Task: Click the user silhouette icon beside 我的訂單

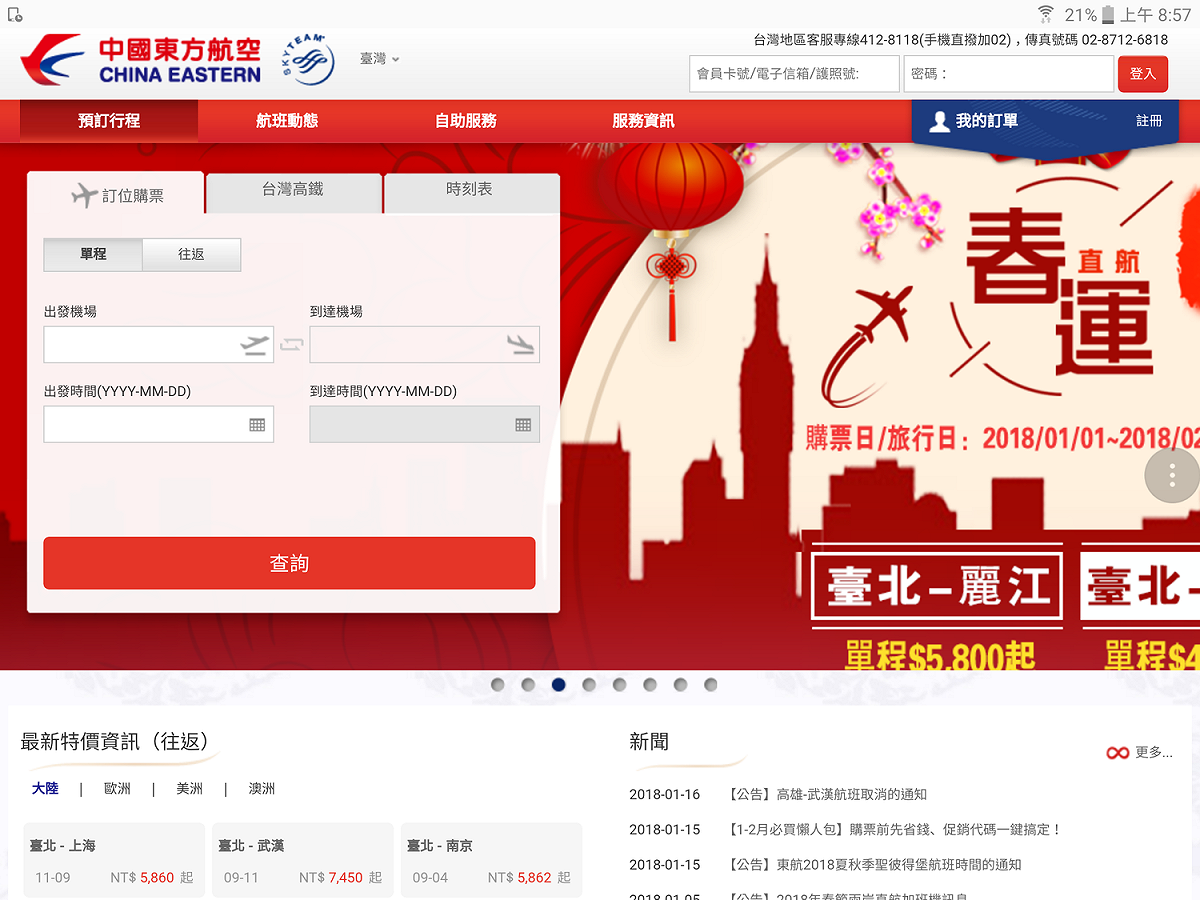Action: (939, 121)
